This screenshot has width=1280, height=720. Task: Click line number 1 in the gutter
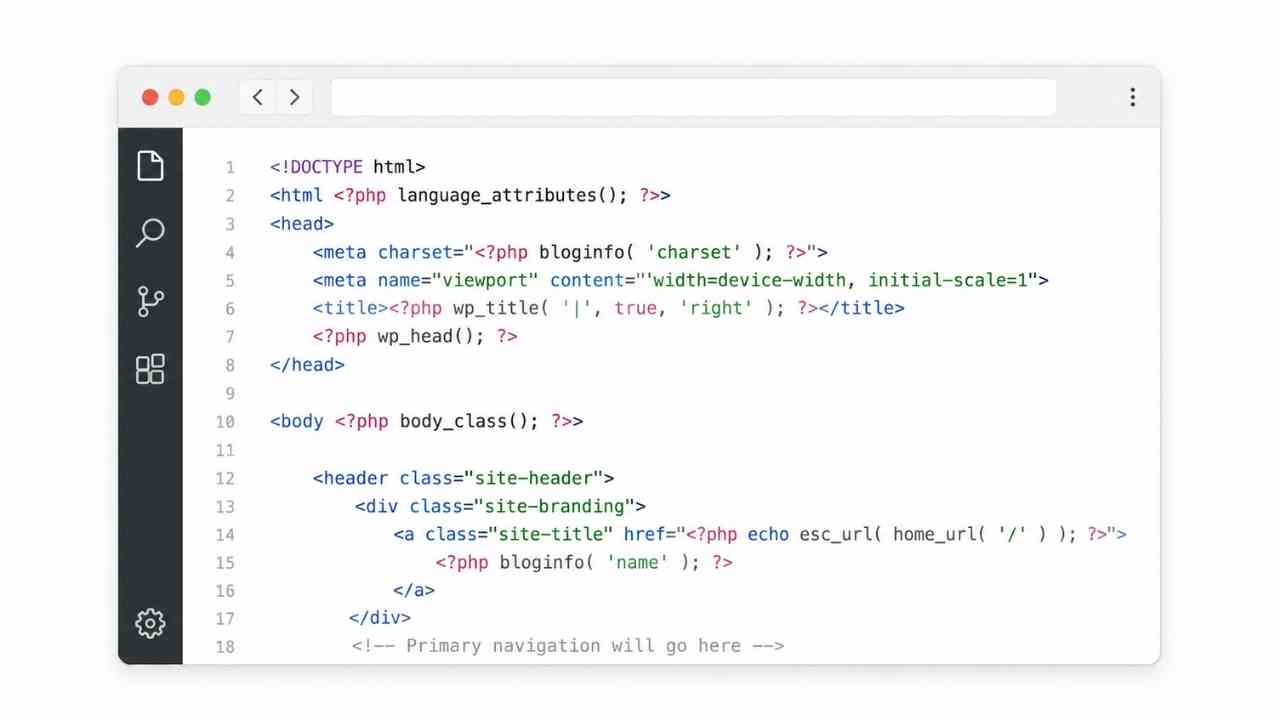coord(230,167)
